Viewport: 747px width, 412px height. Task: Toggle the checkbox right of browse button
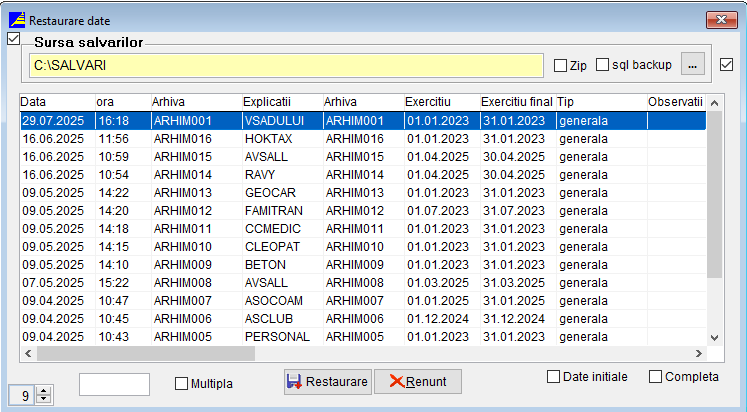click(727, 64)
